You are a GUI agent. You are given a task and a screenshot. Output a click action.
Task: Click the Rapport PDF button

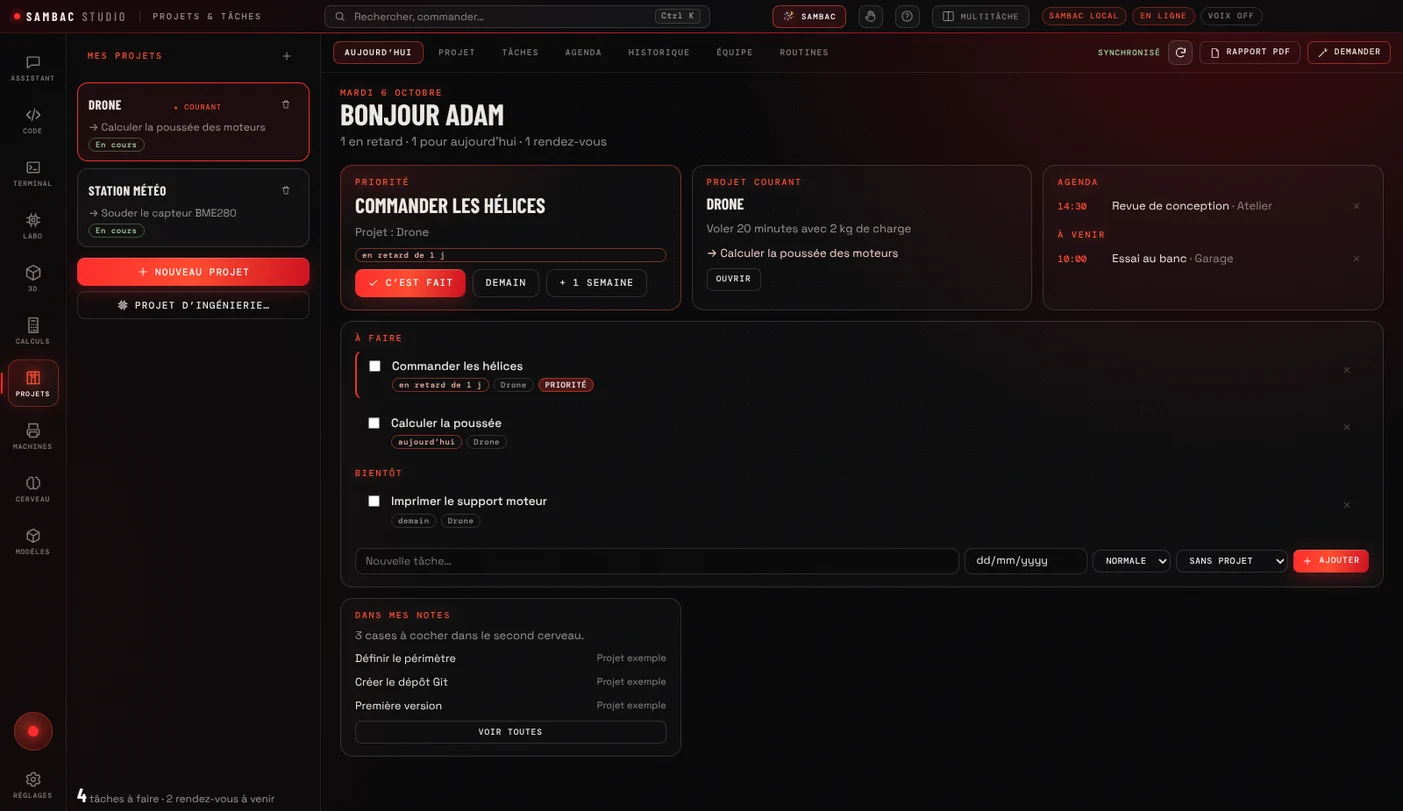[x=1250, y=52]
